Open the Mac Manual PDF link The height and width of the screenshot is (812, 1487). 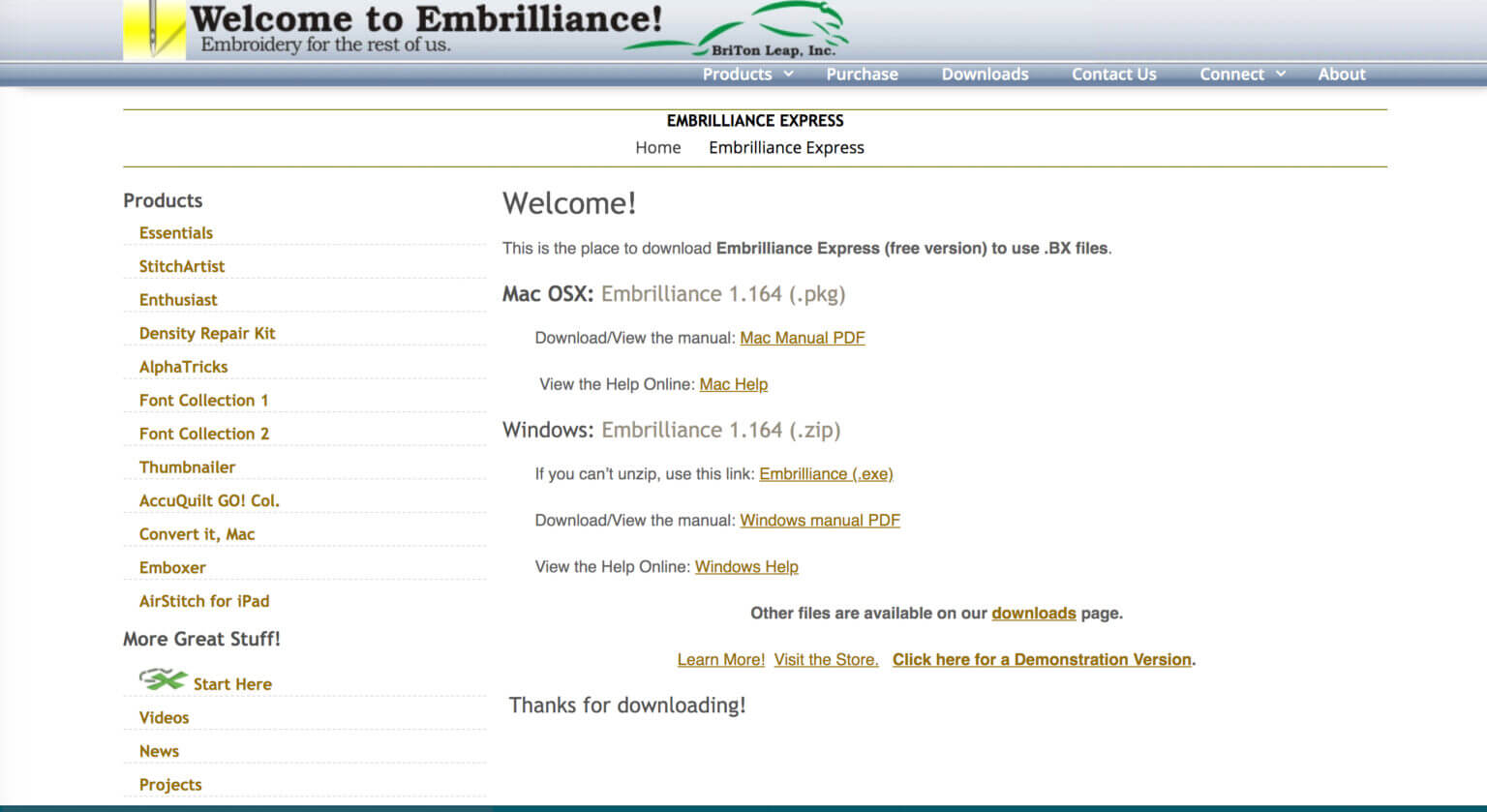(x=802, y=338)
